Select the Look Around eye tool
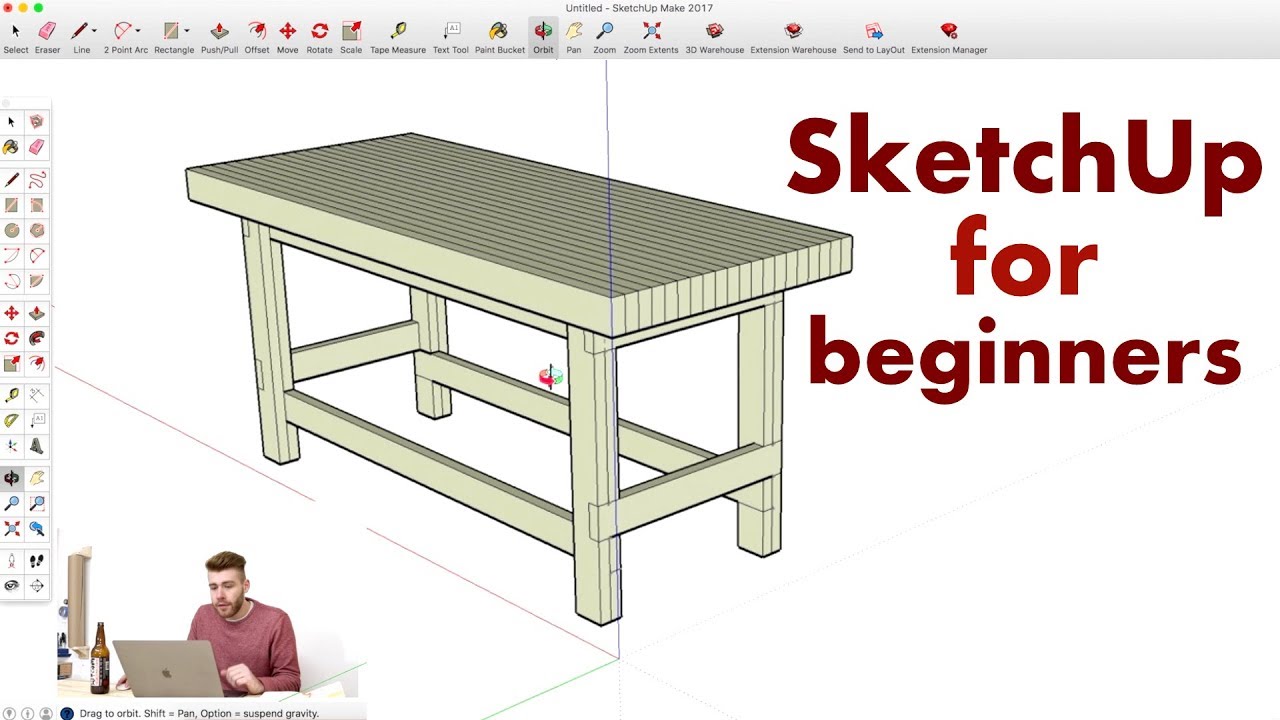The image size is (1280, 720). (x=12, y=586)
